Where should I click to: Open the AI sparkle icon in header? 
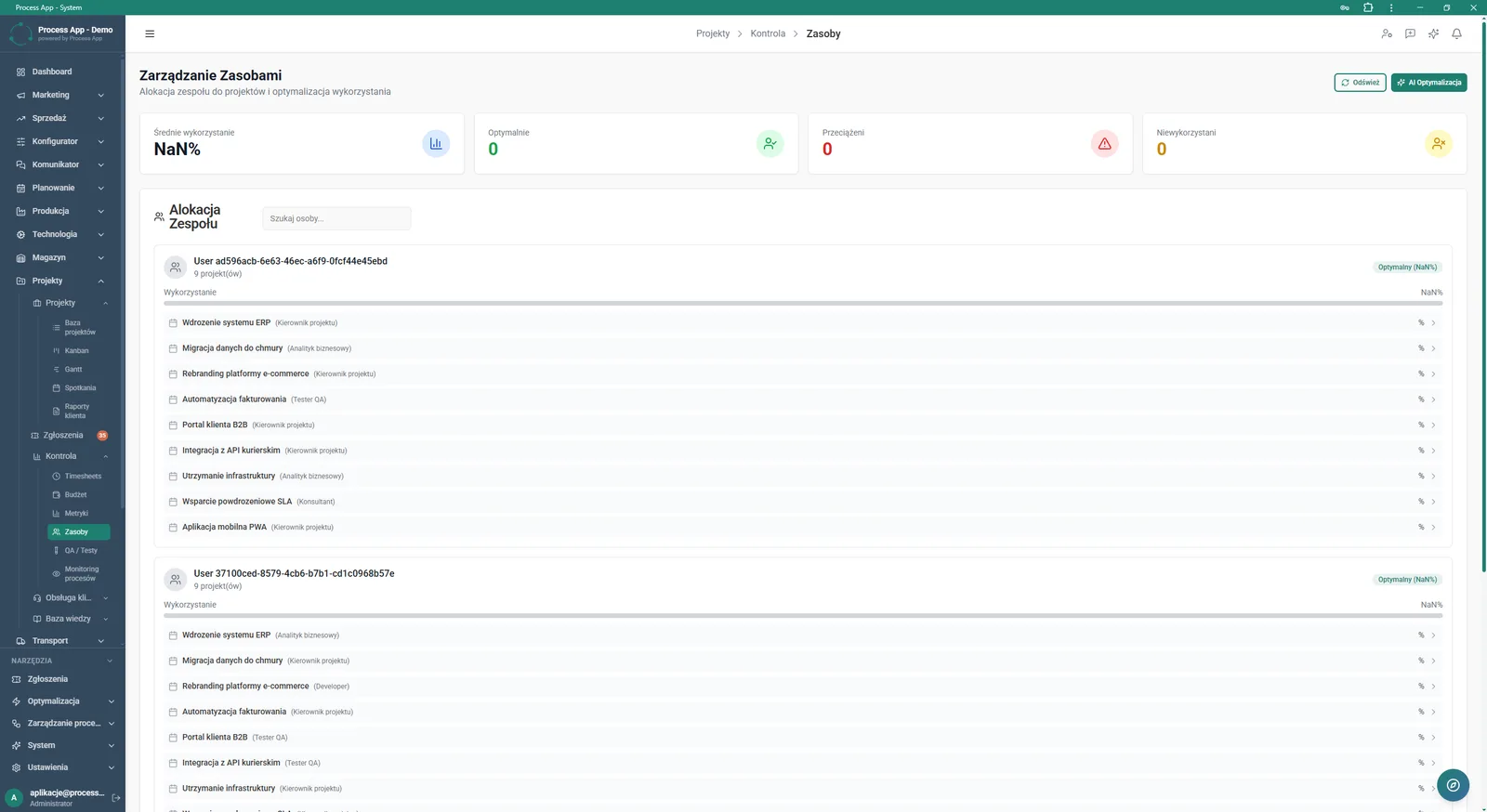pyautogui.click(x=1433, y=33)
